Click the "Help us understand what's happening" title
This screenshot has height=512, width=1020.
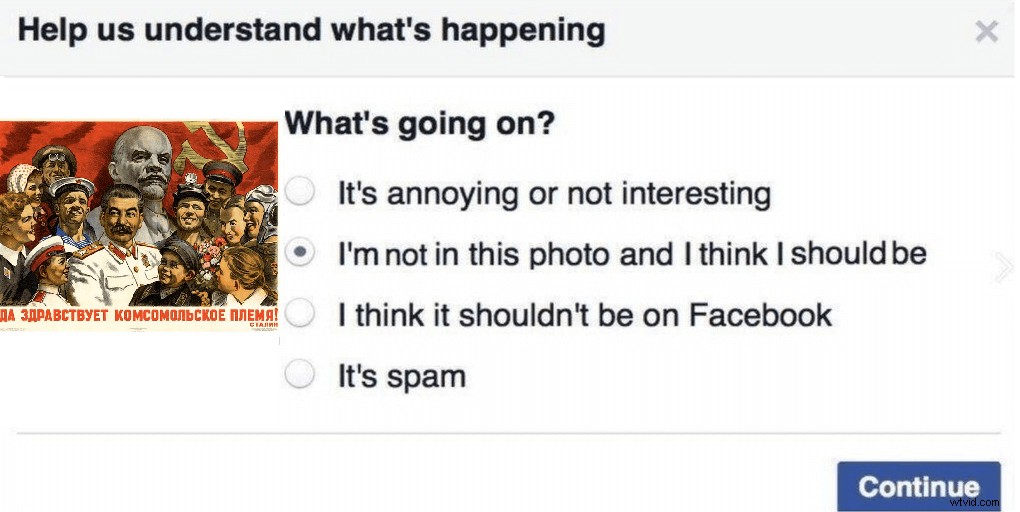[x=311, y=30]
